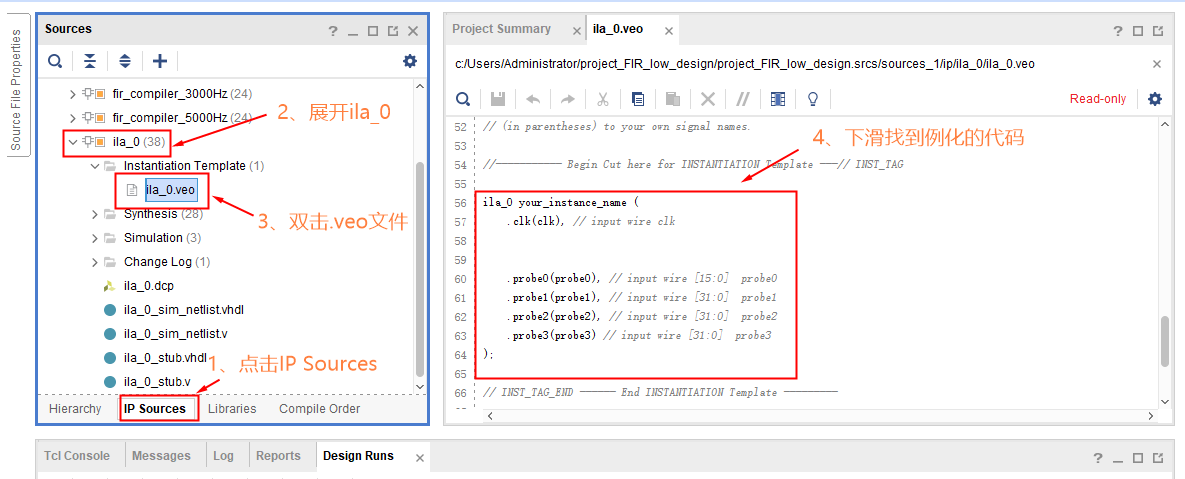Open editor window help question mark
The image size is (1185, 479).
click(1118, 31)
